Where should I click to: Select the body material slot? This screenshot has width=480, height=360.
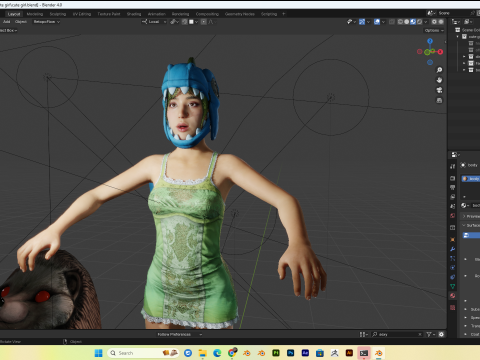coord(471,179)
